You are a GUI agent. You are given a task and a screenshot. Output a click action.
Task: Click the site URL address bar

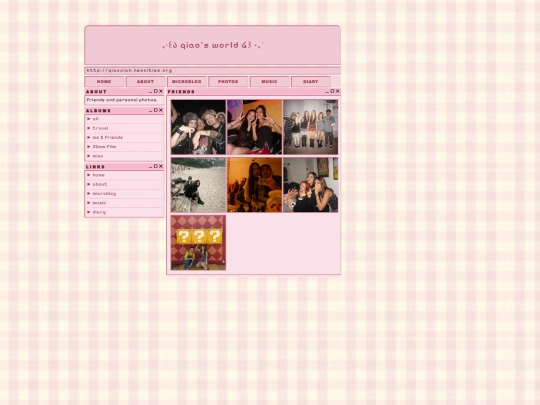(x=212, y=71)
